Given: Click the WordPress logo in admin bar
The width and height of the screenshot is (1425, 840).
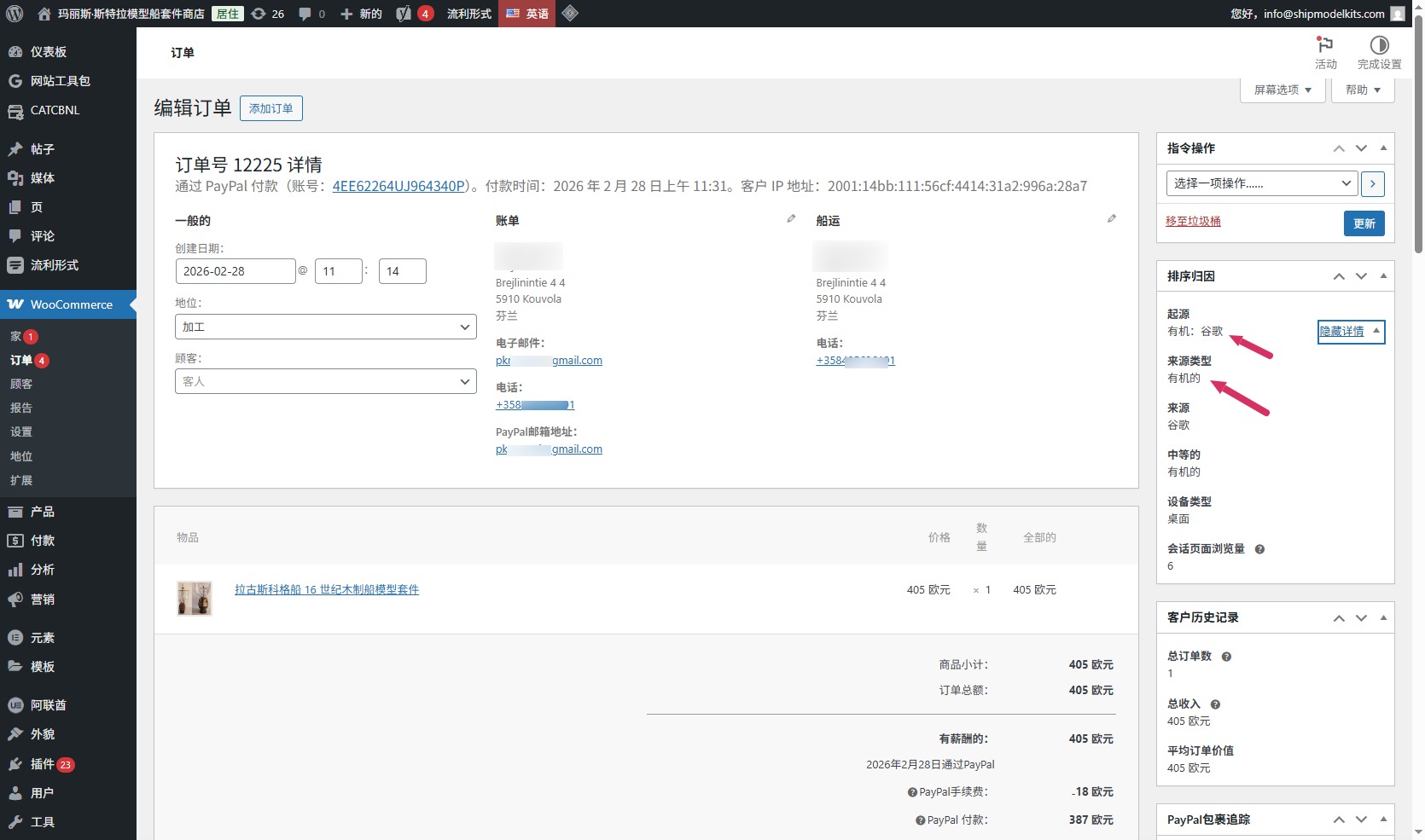Looking at the screenshot, I should point(15,14).
